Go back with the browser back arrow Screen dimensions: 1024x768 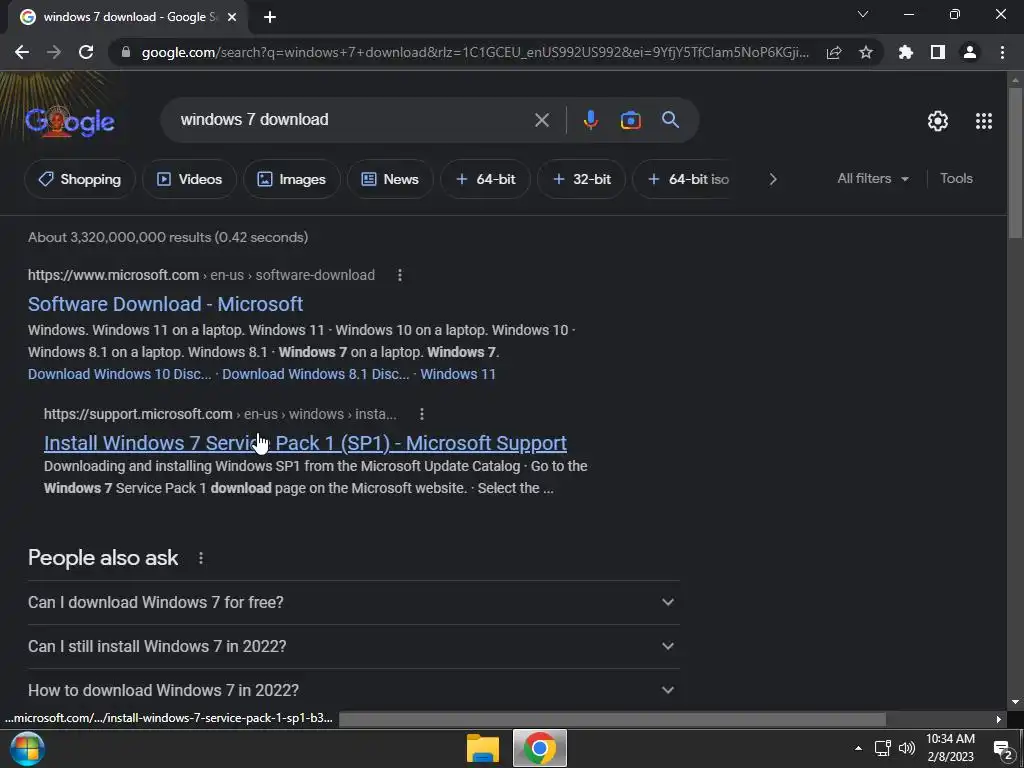pyautogui.click(x=22, y=52)
